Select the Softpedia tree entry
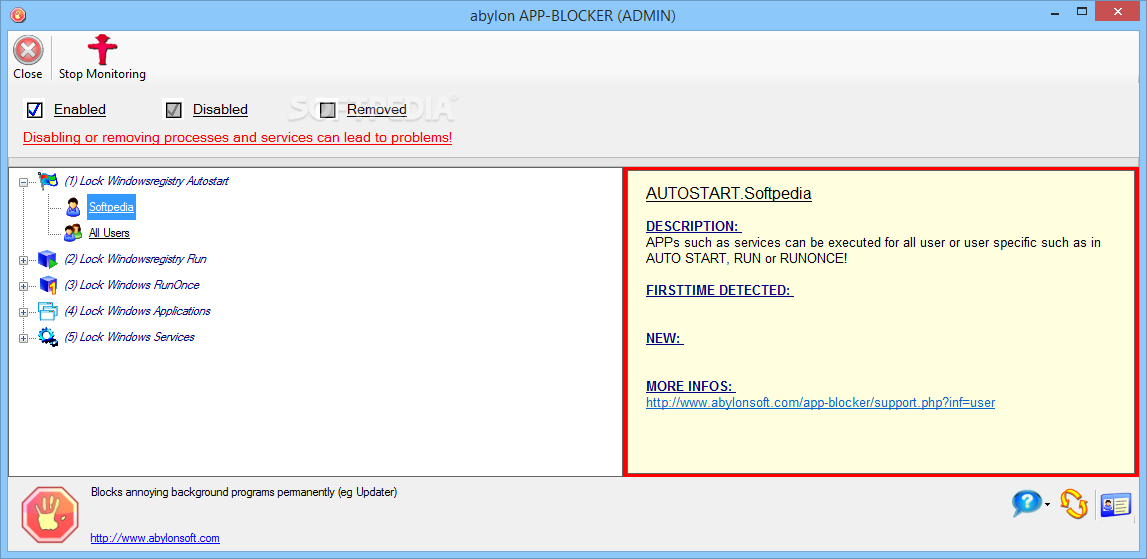The width and height of the screenshot is (1147, 559). [x=111, y=207]
